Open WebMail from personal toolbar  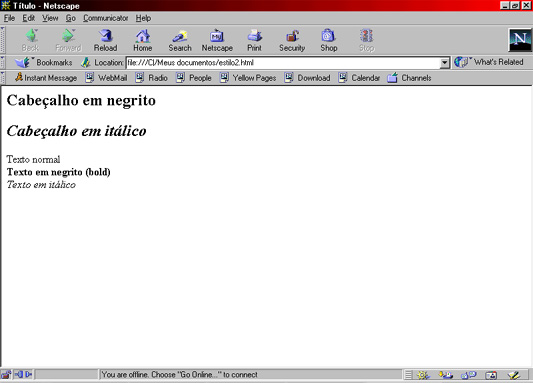click(x=106, y=78)
